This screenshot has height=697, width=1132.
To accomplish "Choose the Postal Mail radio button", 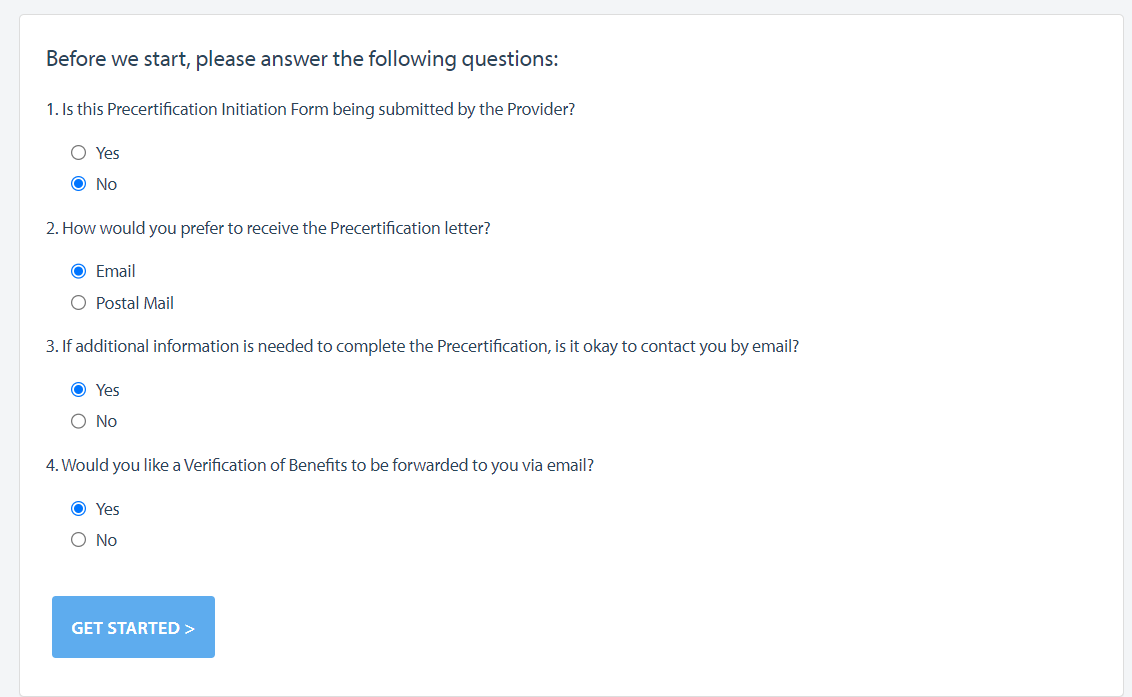I will [78, 303].
